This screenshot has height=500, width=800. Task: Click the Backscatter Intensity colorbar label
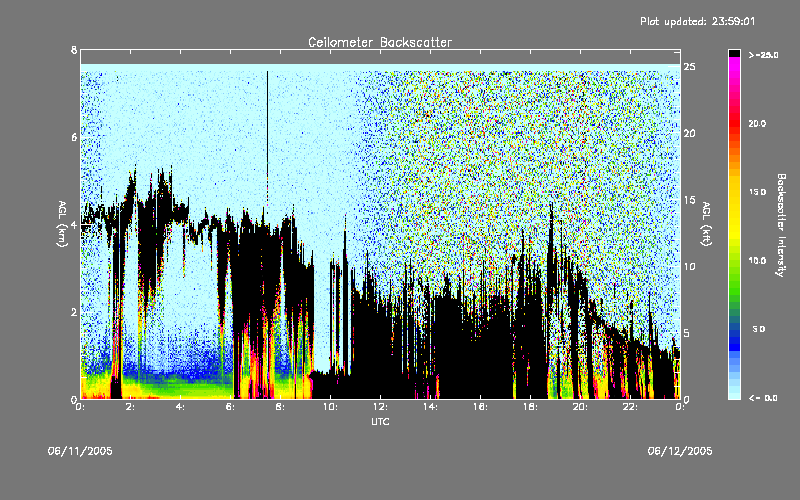(781, 225)
